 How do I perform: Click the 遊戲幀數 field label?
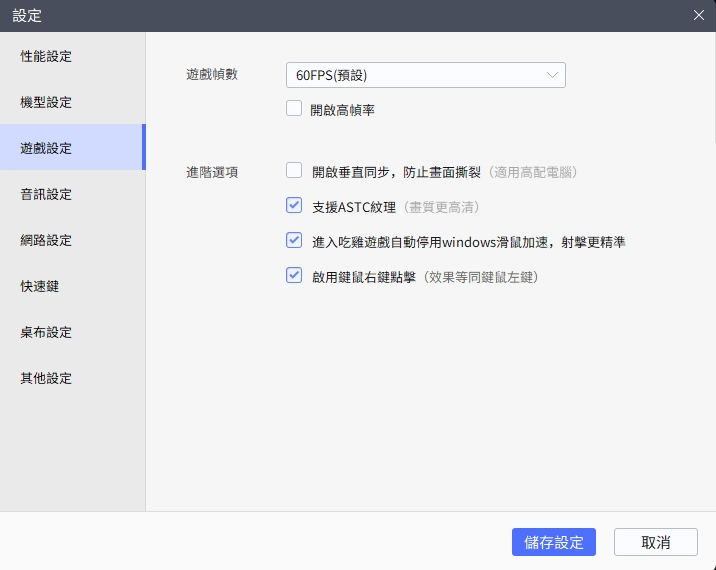point(212,75)
